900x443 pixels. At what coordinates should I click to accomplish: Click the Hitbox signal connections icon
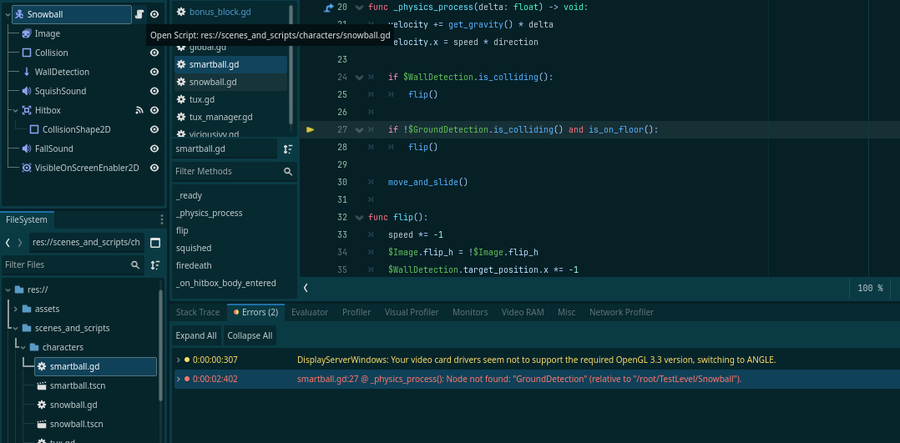point(140,110)
